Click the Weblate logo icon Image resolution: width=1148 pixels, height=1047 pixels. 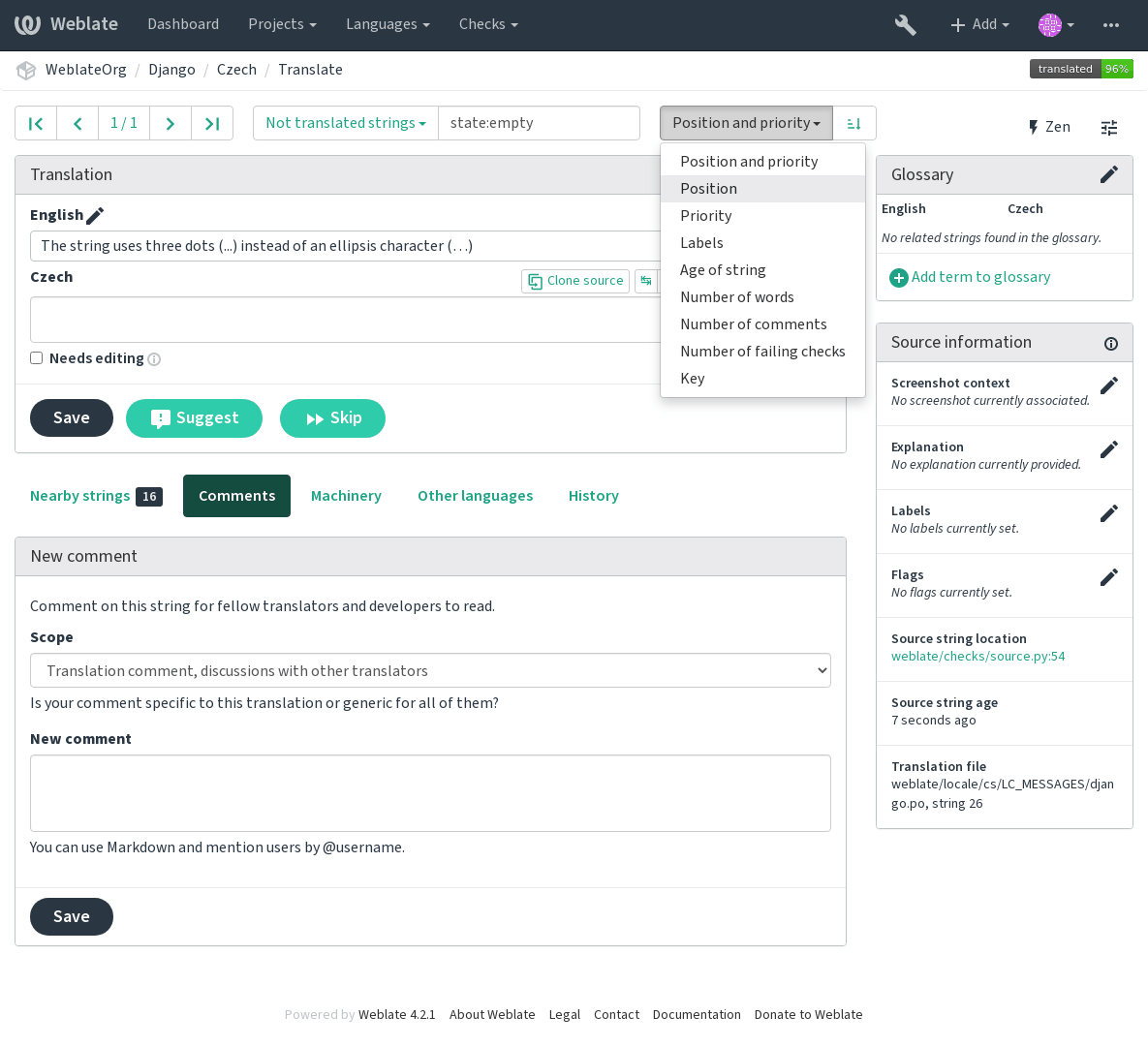pyautogui.click(x=27, y=24)
